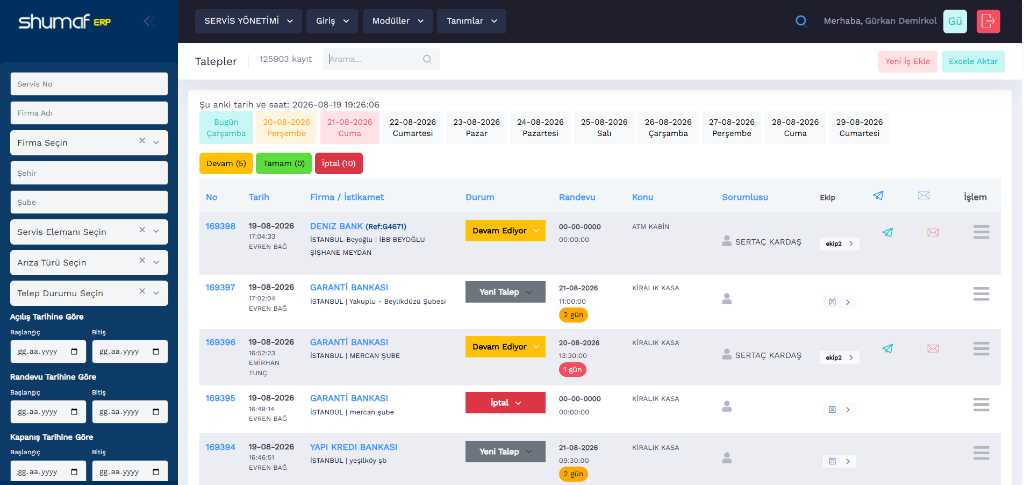Select the 29-08-2026 Cumartesi date tab
1024x485 pixels.
[859, 127]
